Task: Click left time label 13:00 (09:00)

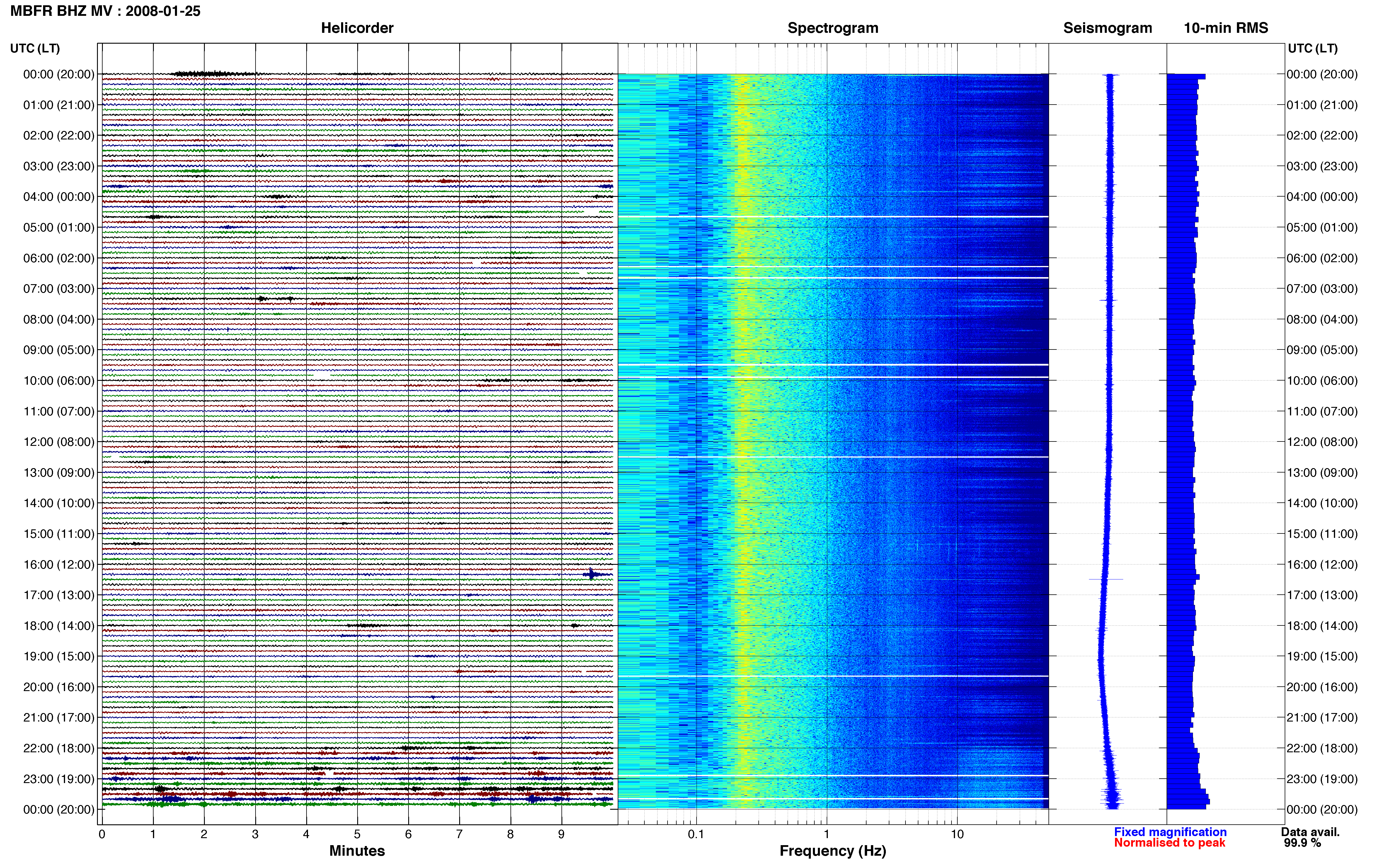Action: (59, 473)
